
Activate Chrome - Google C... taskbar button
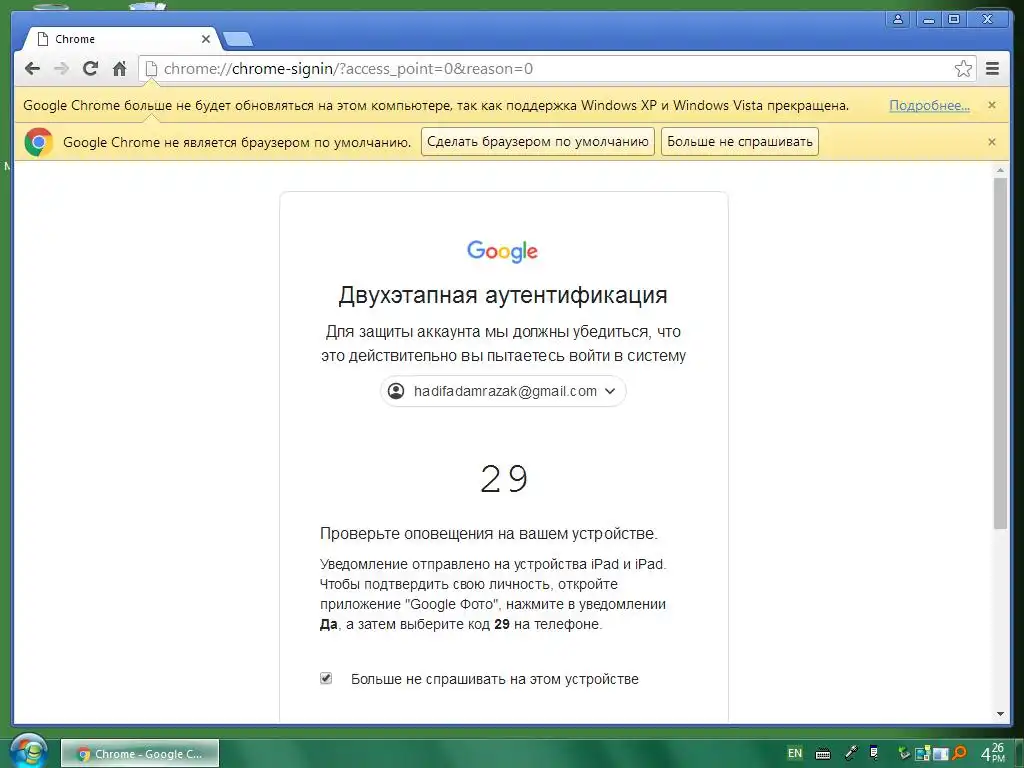pyautogui.click(x=140, y=754)
